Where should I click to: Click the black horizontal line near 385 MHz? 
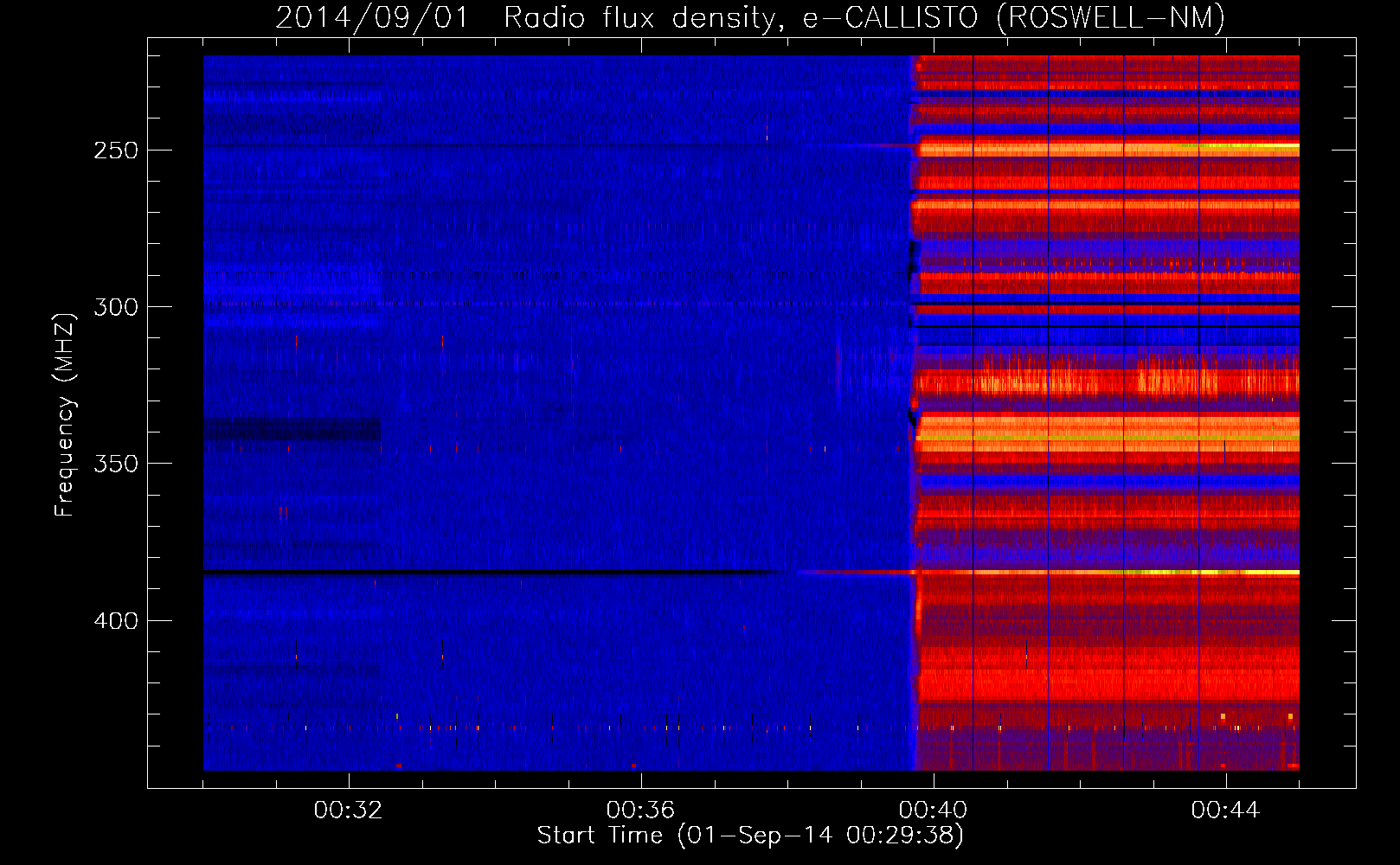(489, 573)
